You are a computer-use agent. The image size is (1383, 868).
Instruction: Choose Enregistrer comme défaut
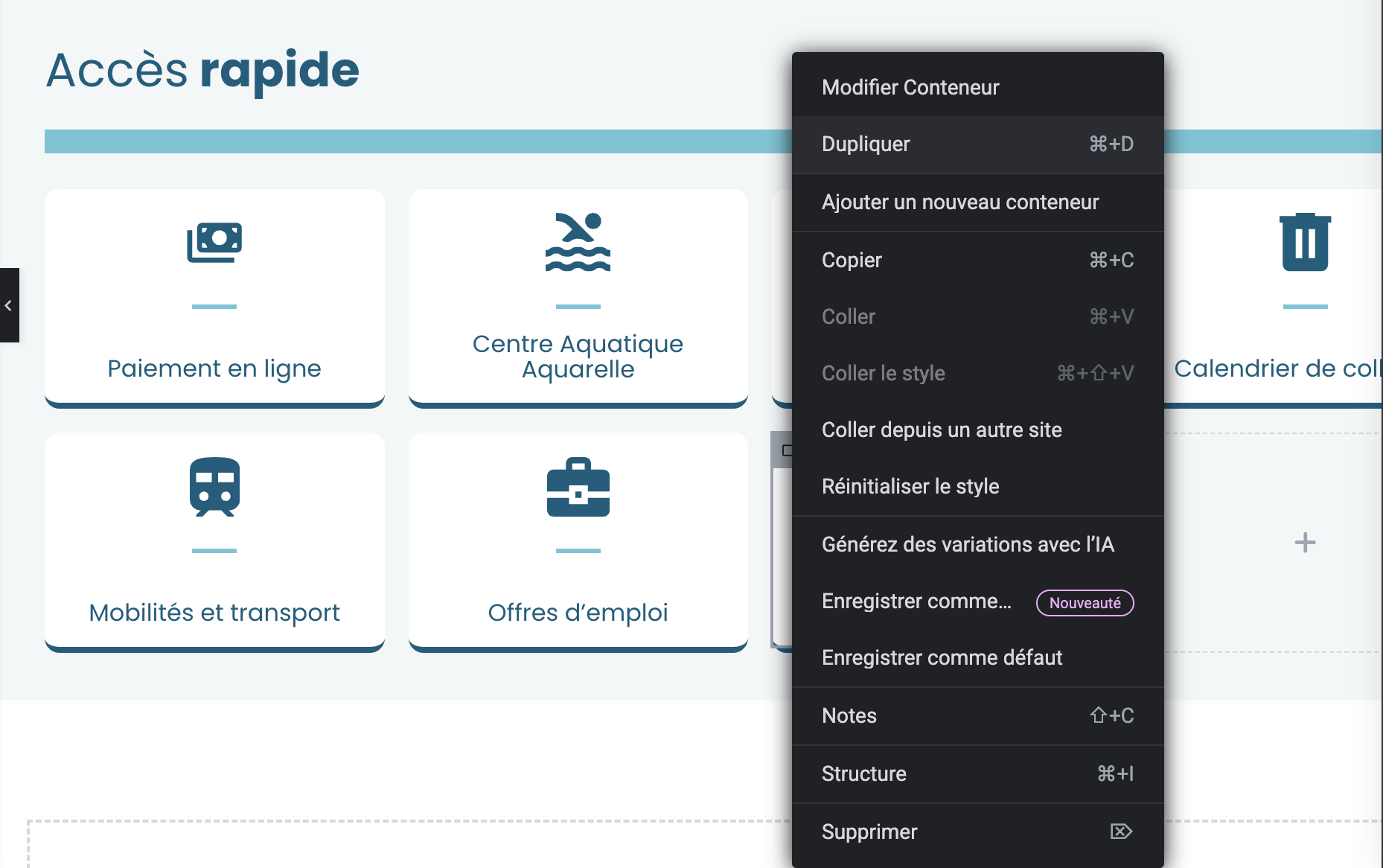pyautogui.click(x=942, y=657)
